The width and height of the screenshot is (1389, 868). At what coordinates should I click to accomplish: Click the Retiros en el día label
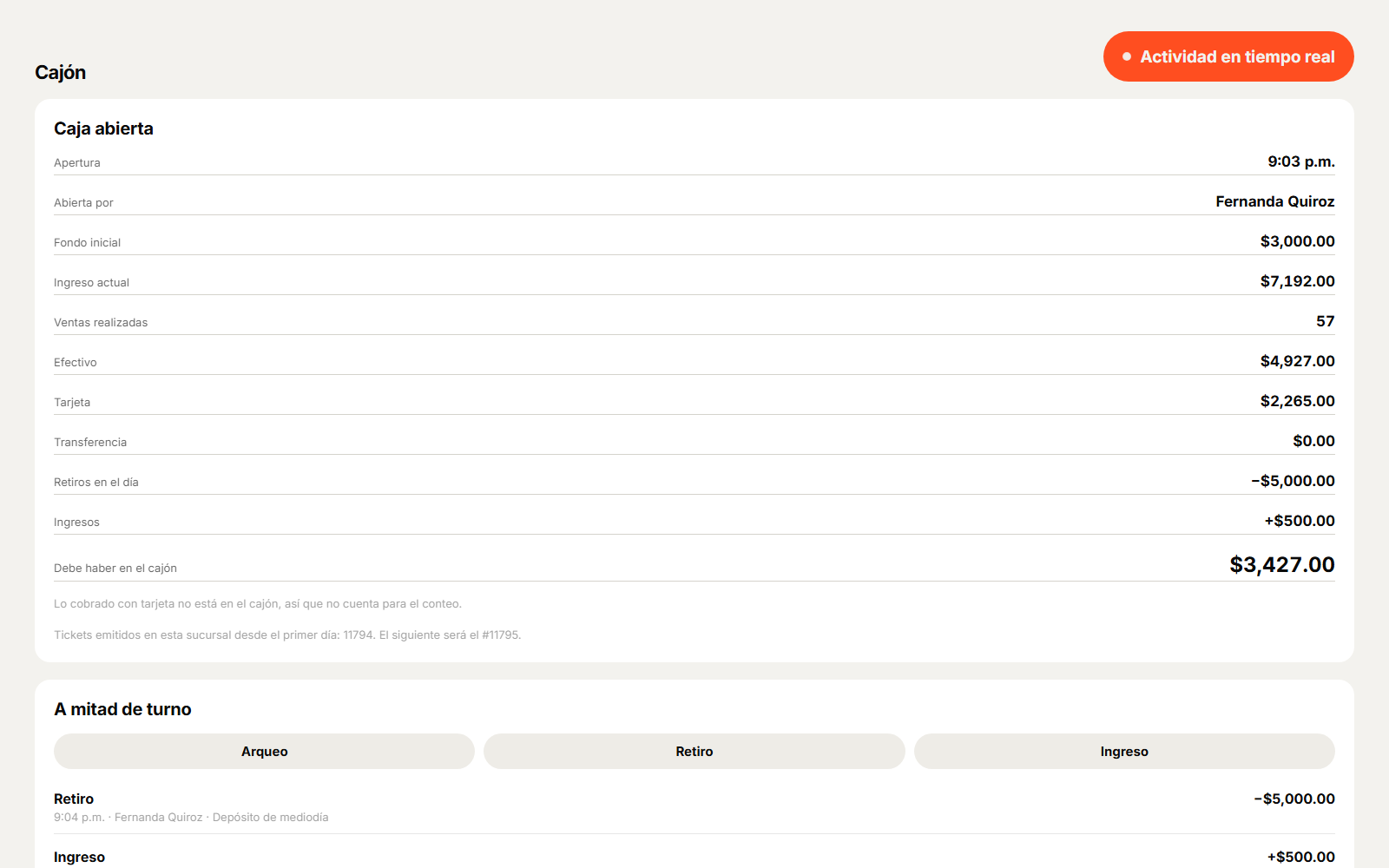coord(96,483)
